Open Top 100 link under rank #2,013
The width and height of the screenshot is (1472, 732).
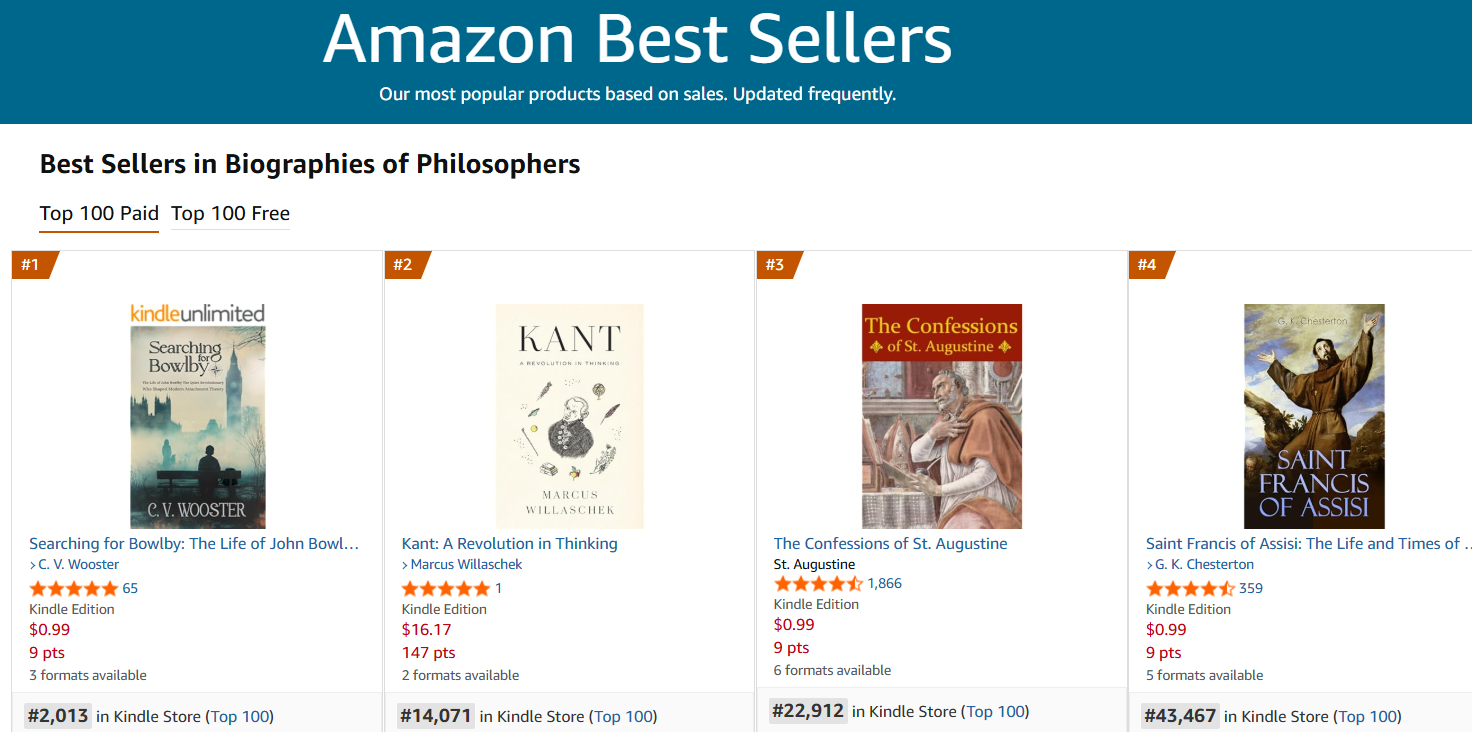[x=240, y=717]
